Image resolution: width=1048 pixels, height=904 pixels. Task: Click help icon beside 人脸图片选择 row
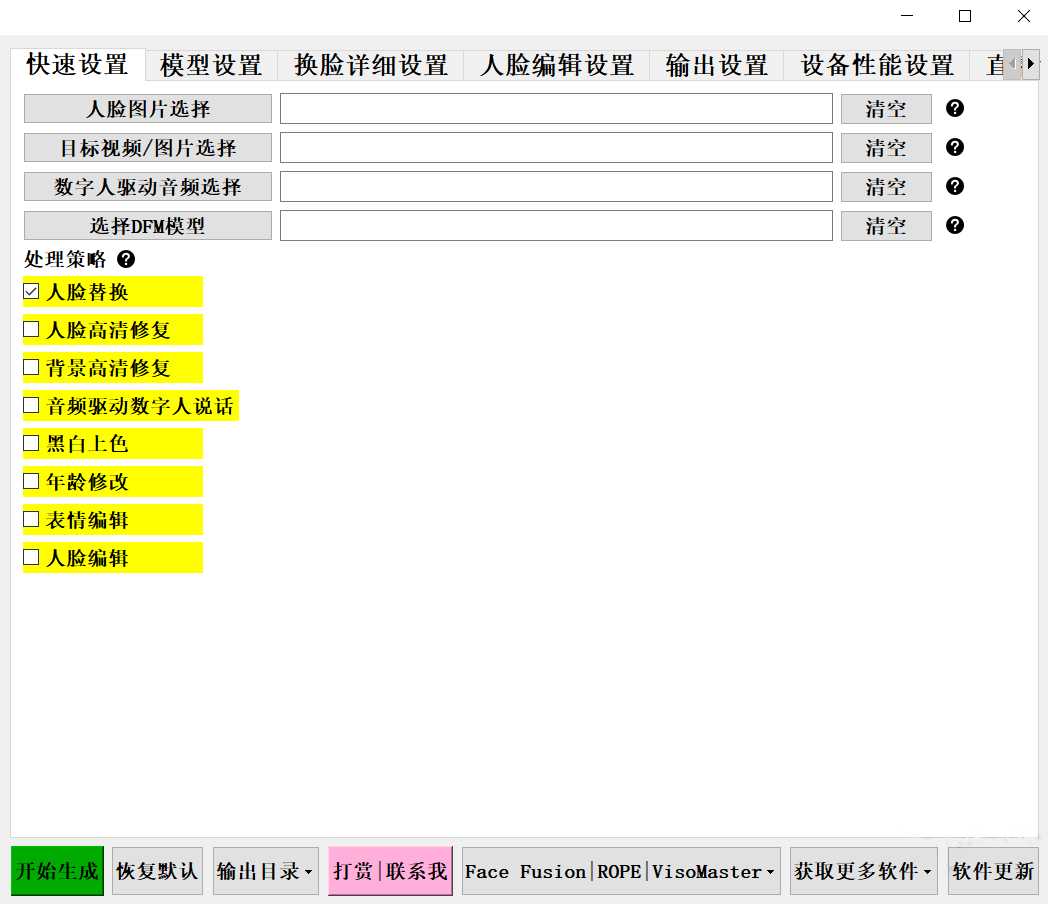(x=955, y=108)
